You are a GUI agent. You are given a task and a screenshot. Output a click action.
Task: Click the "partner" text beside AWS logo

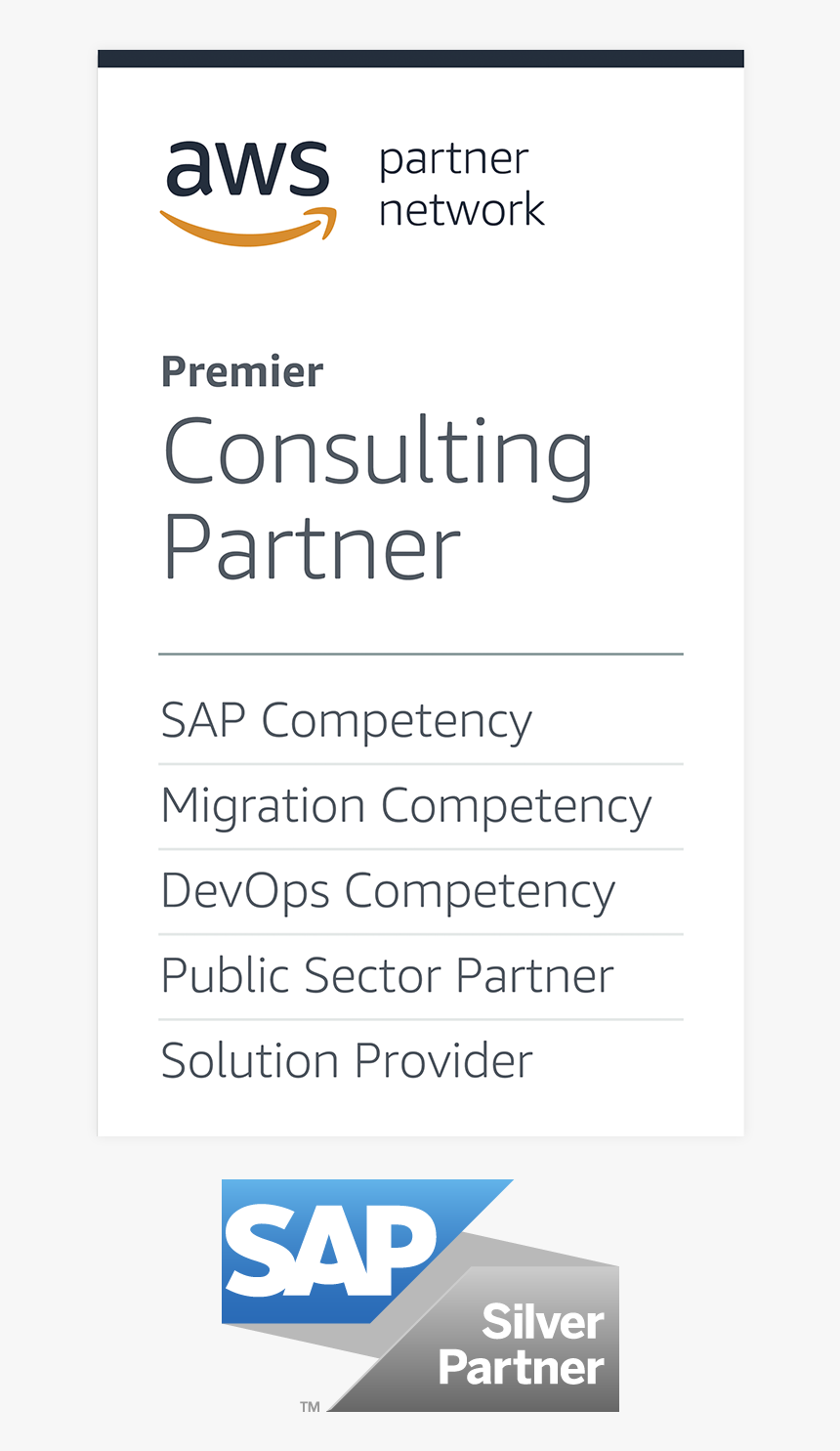tap(453, 160)
